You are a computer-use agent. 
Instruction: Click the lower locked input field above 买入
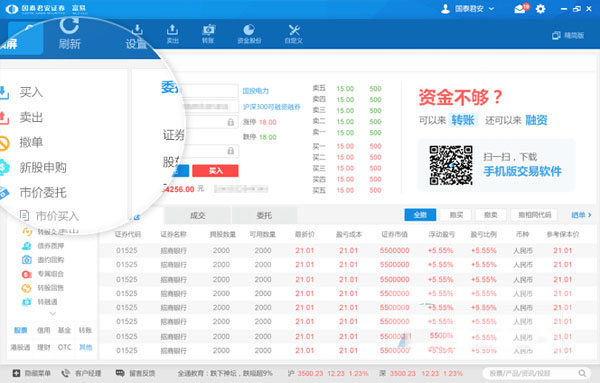click(211, 151)
